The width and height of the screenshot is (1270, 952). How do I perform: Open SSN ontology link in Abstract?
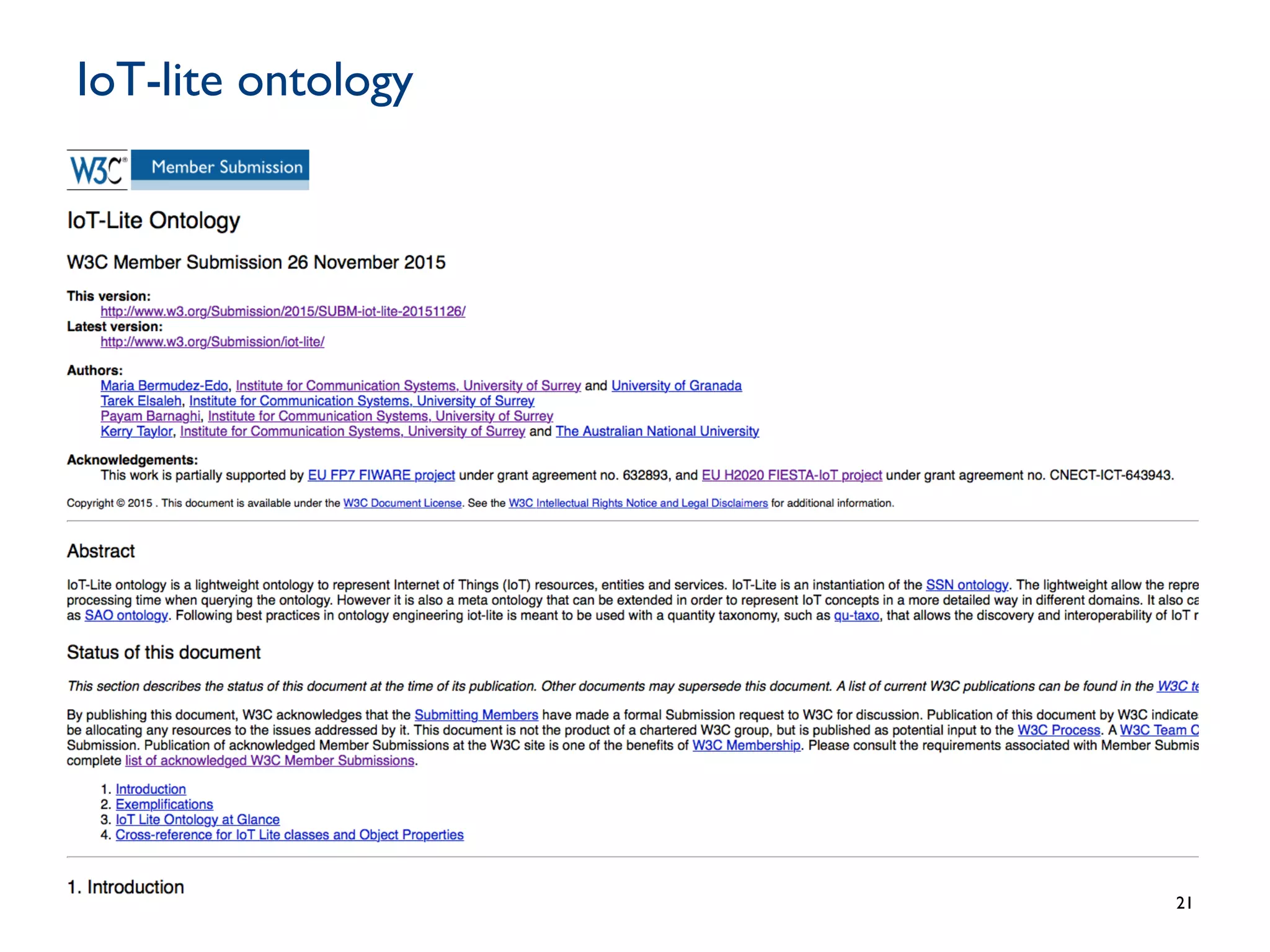(x=967, y=585)
